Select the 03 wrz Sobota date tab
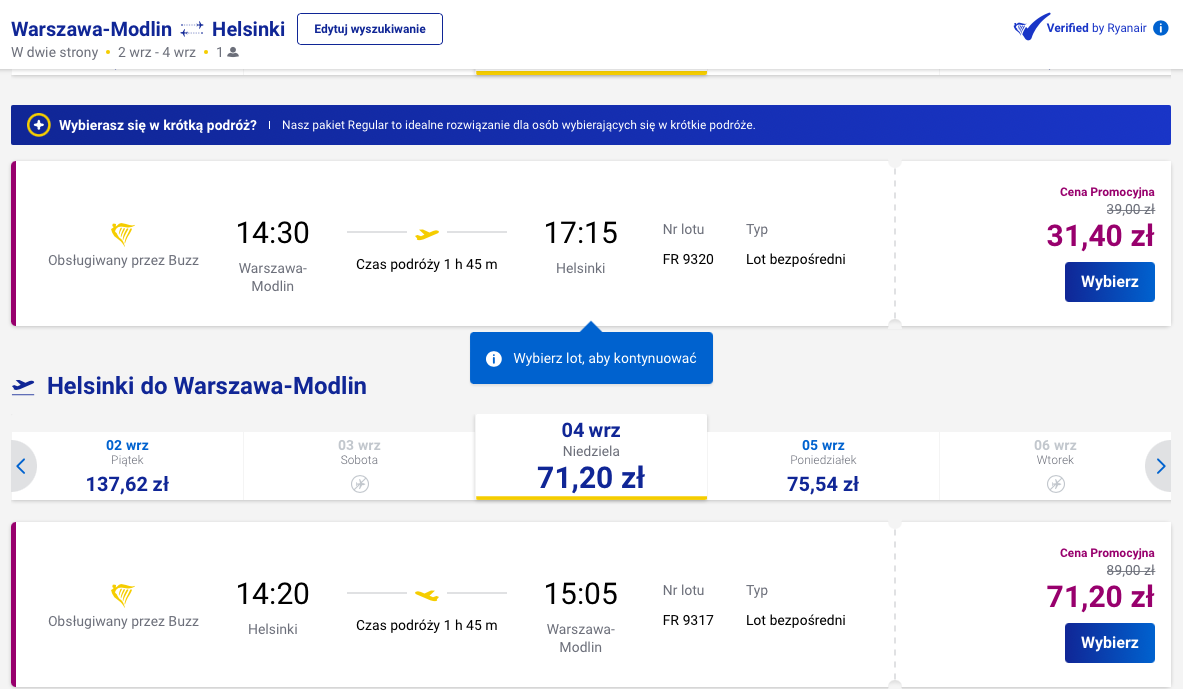Viewport: 1183px width, 689px height. [x=359, y=466]
